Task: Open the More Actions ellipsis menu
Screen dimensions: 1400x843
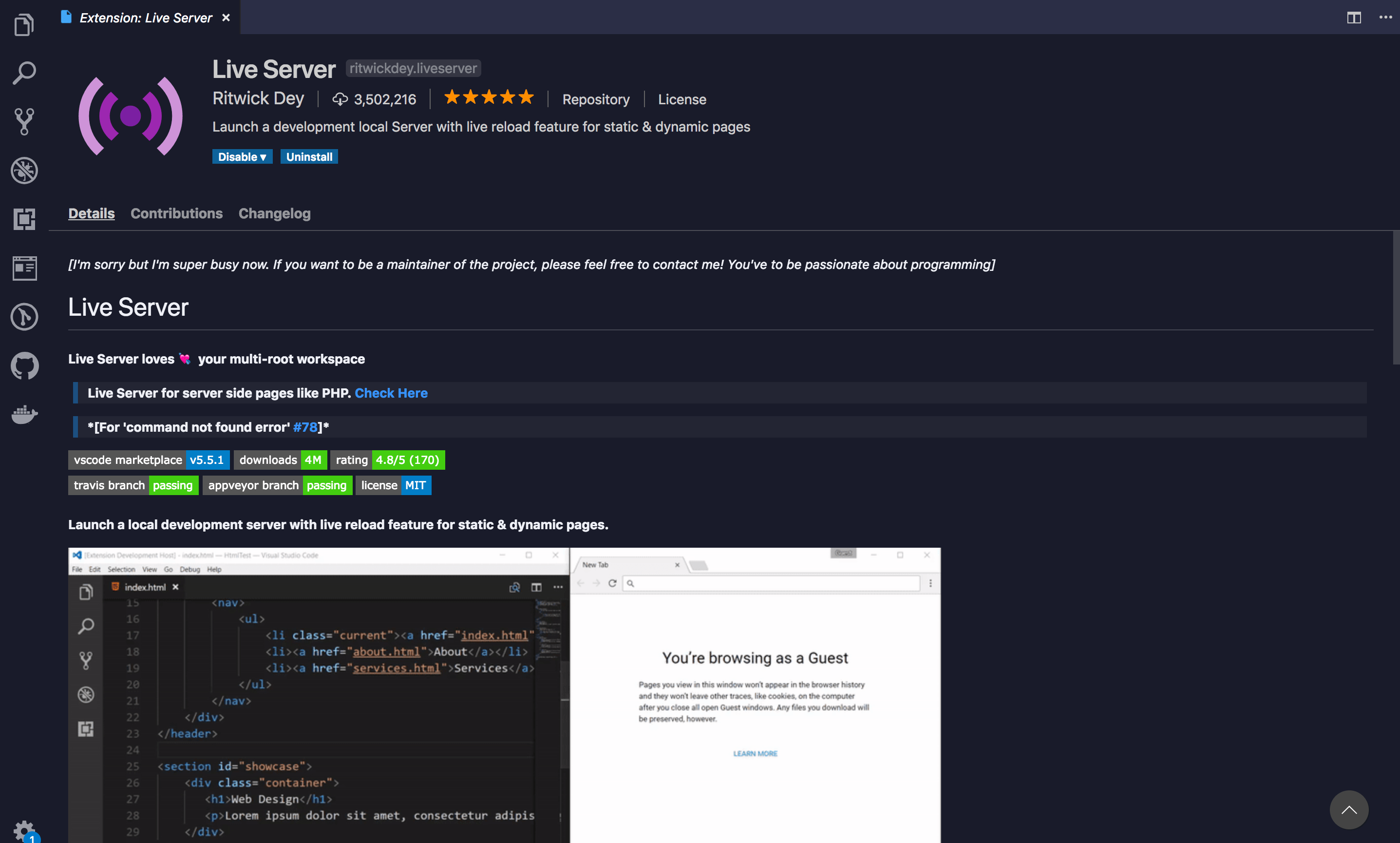Action: (x=1386, y=18)
